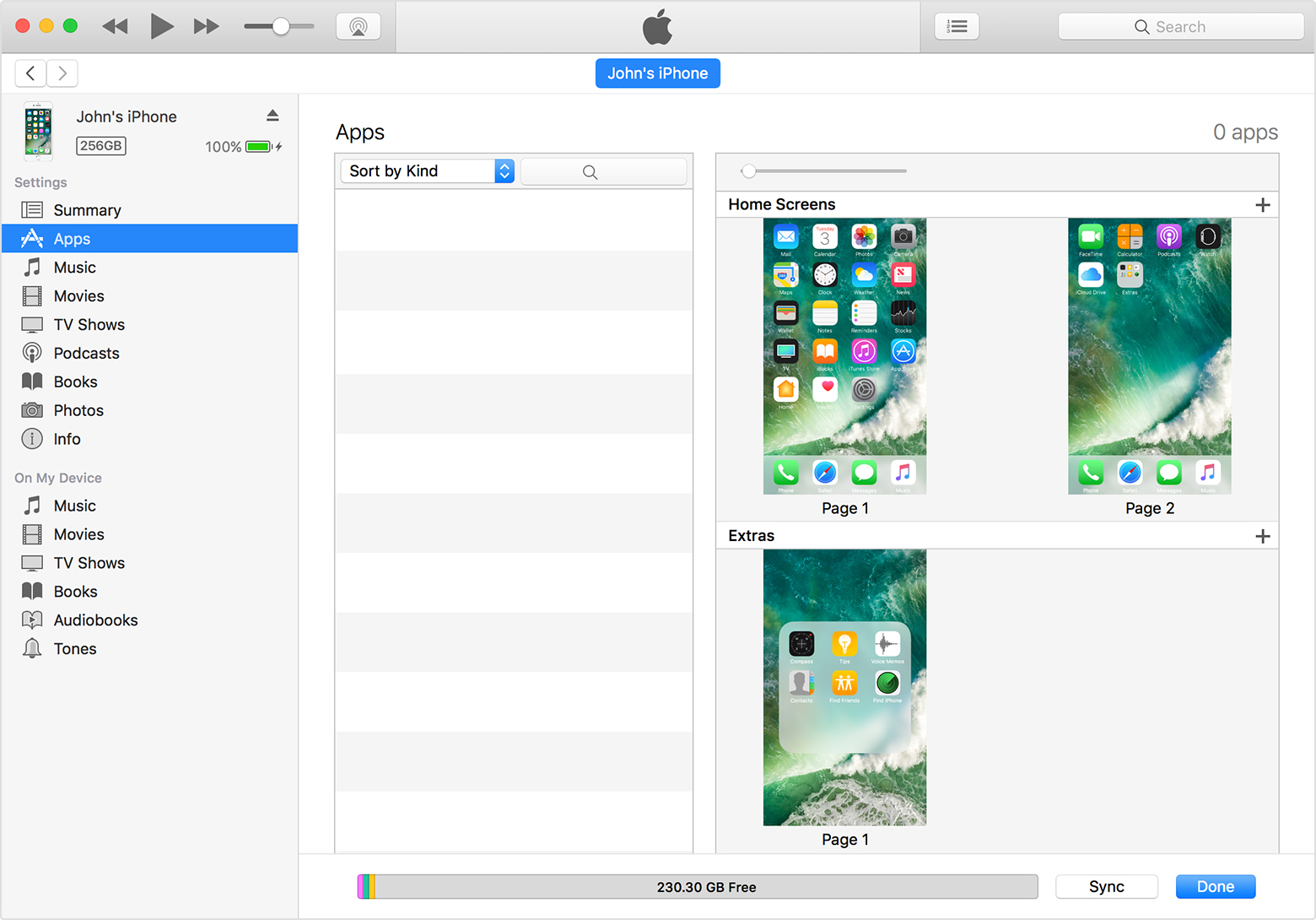This screenshot has width=1316, height=920.
Task: Select Apps in the Settings sidebar
Action: [x=149, y=239]
